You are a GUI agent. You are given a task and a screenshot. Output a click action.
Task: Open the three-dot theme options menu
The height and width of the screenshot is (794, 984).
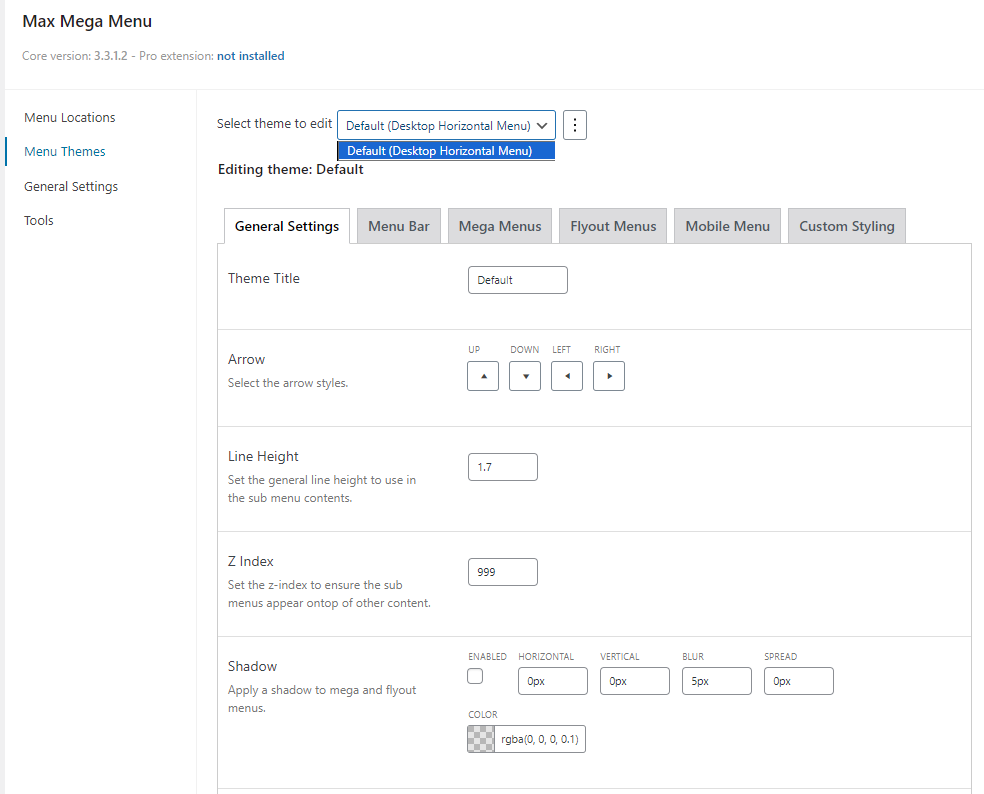pyautogui.click(x=574, y=125)
